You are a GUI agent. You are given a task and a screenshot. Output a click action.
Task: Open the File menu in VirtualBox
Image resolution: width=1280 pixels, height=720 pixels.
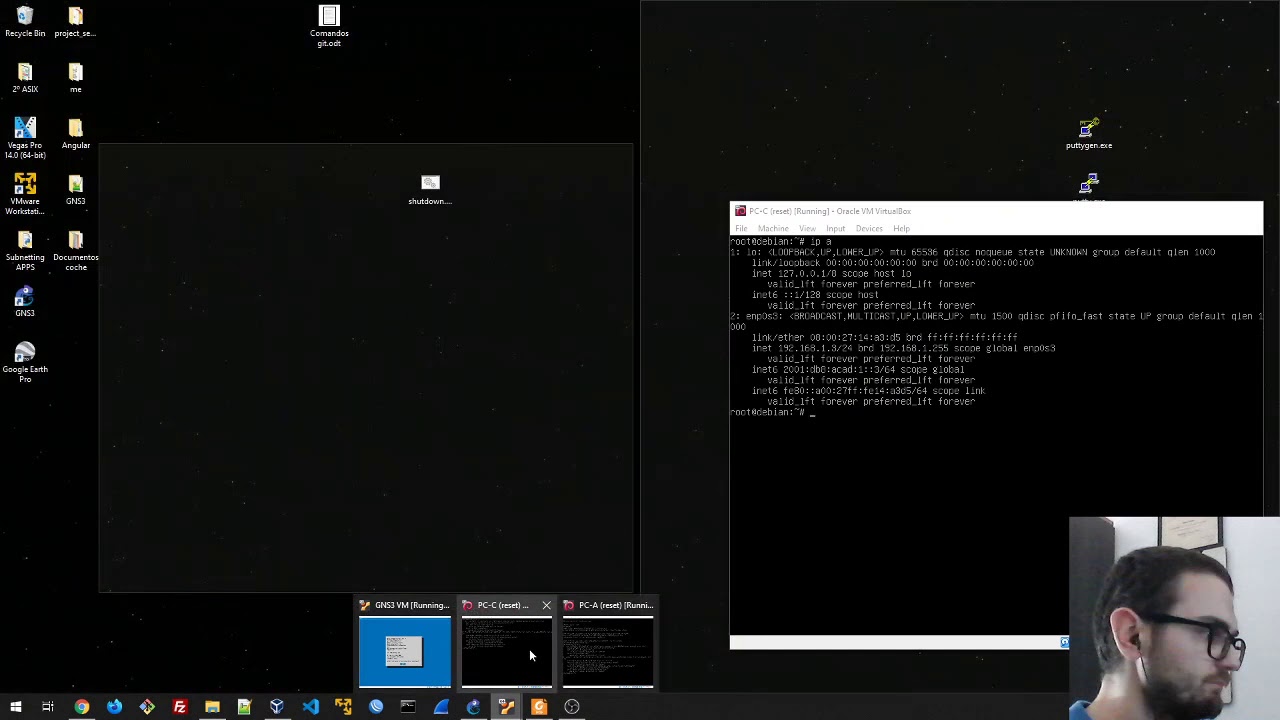tap(741, 229)
